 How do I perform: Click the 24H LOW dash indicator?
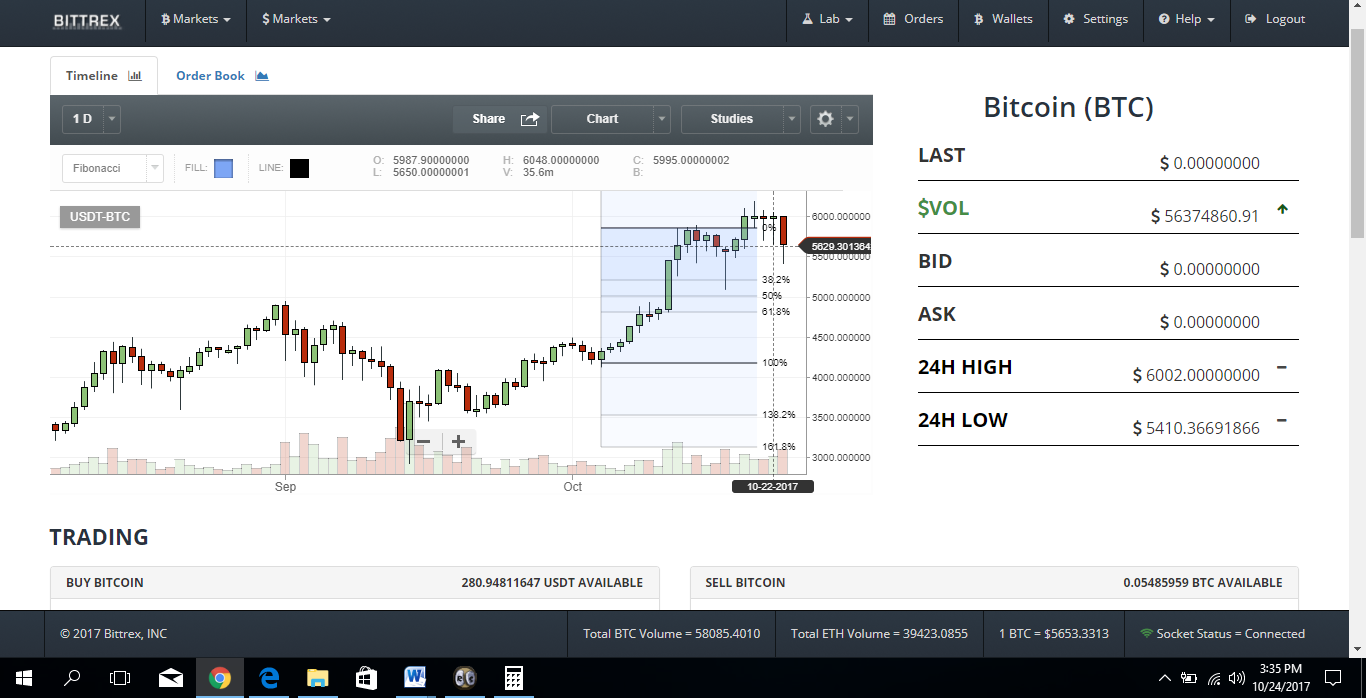point(1282,421)
